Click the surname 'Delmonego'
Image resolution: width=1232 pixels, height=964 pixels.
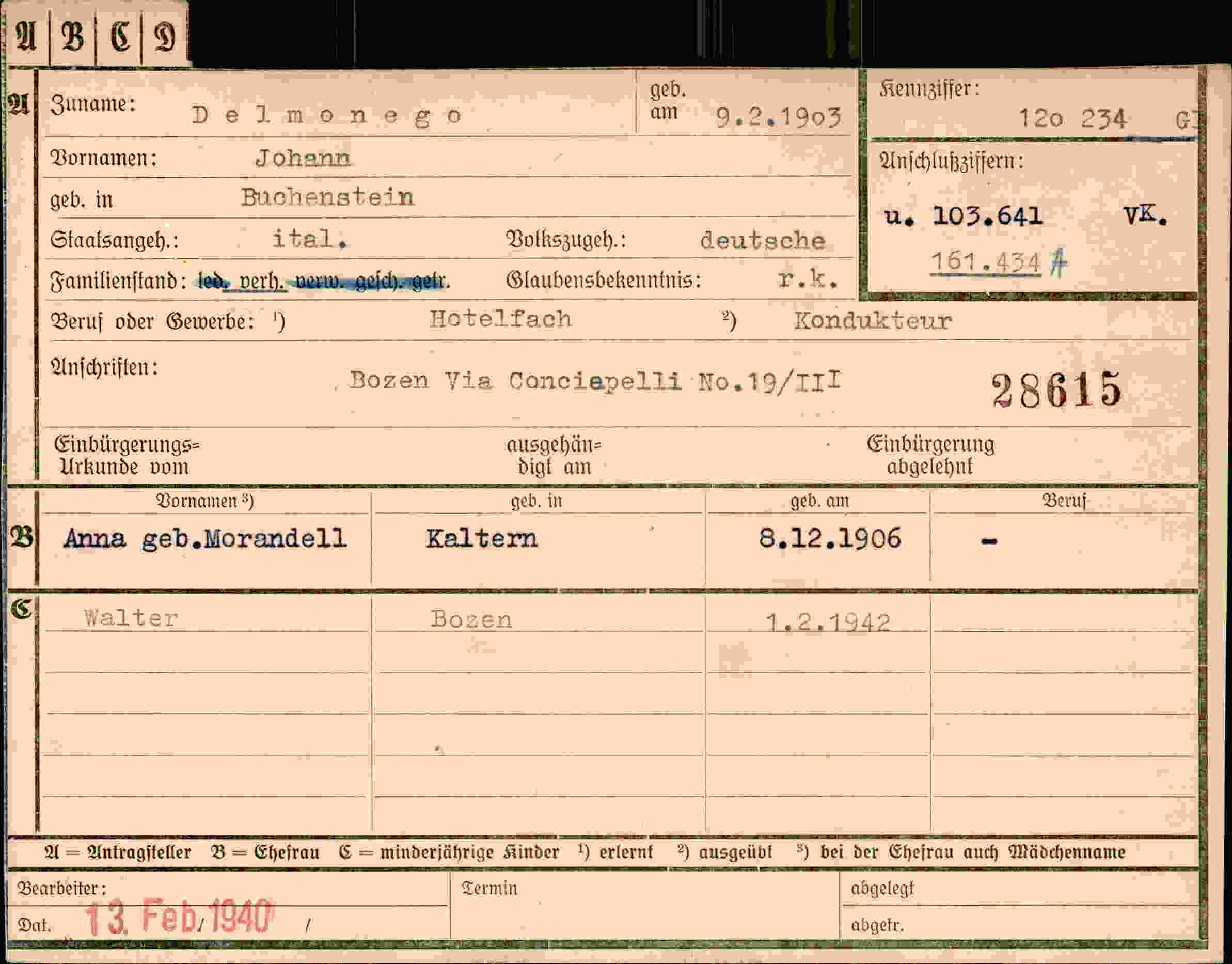click(327, 116)
